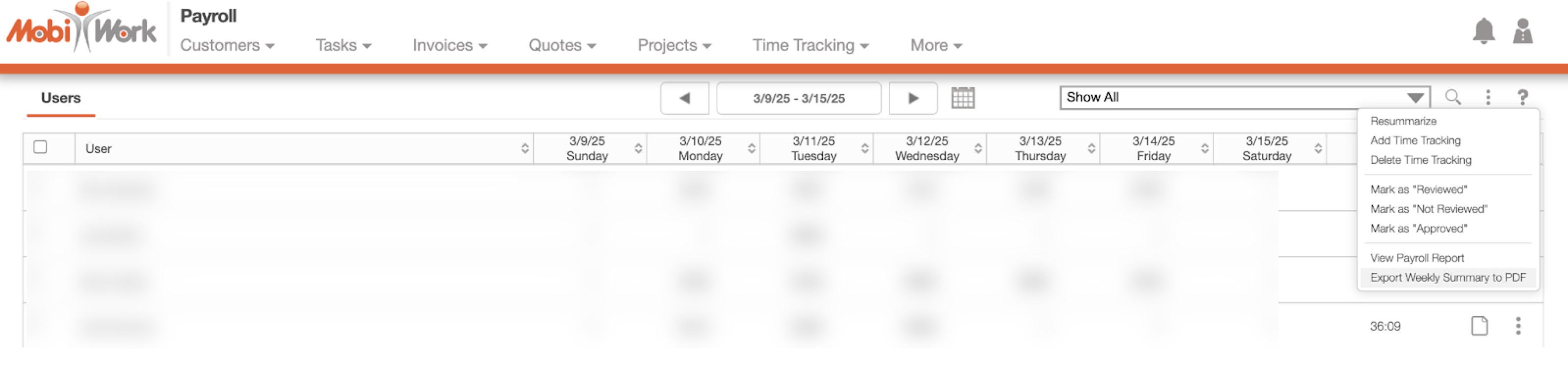Open the document icon beside 36:09
This screenshot has height=370, width=1568.
pyautogui.click(x=1479, y=326)
